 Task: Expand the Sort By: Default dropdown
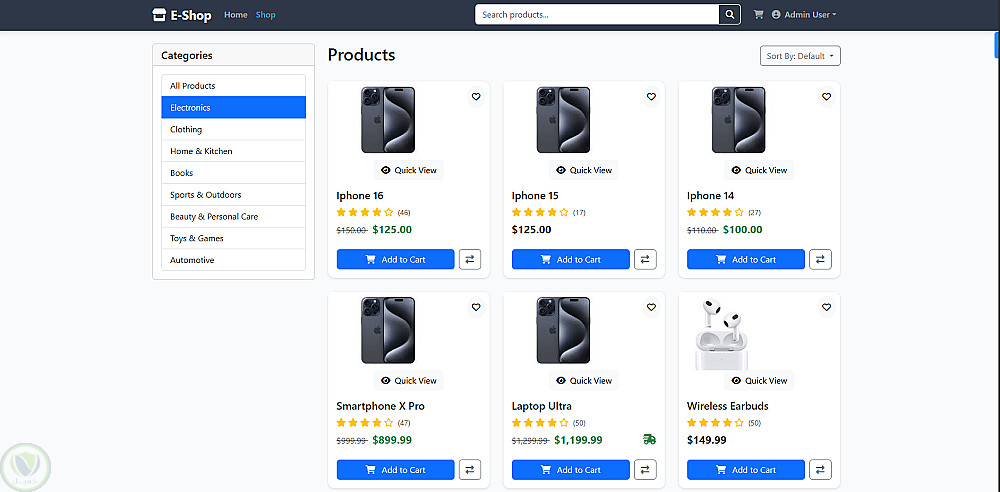pos(800,56)
